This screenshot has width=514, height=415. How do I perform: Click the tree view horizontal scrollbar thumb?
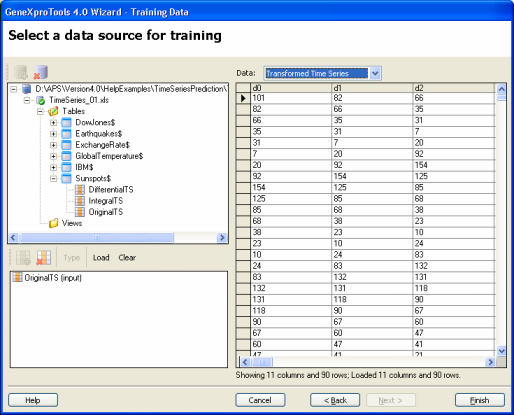(x=96, y=238)
